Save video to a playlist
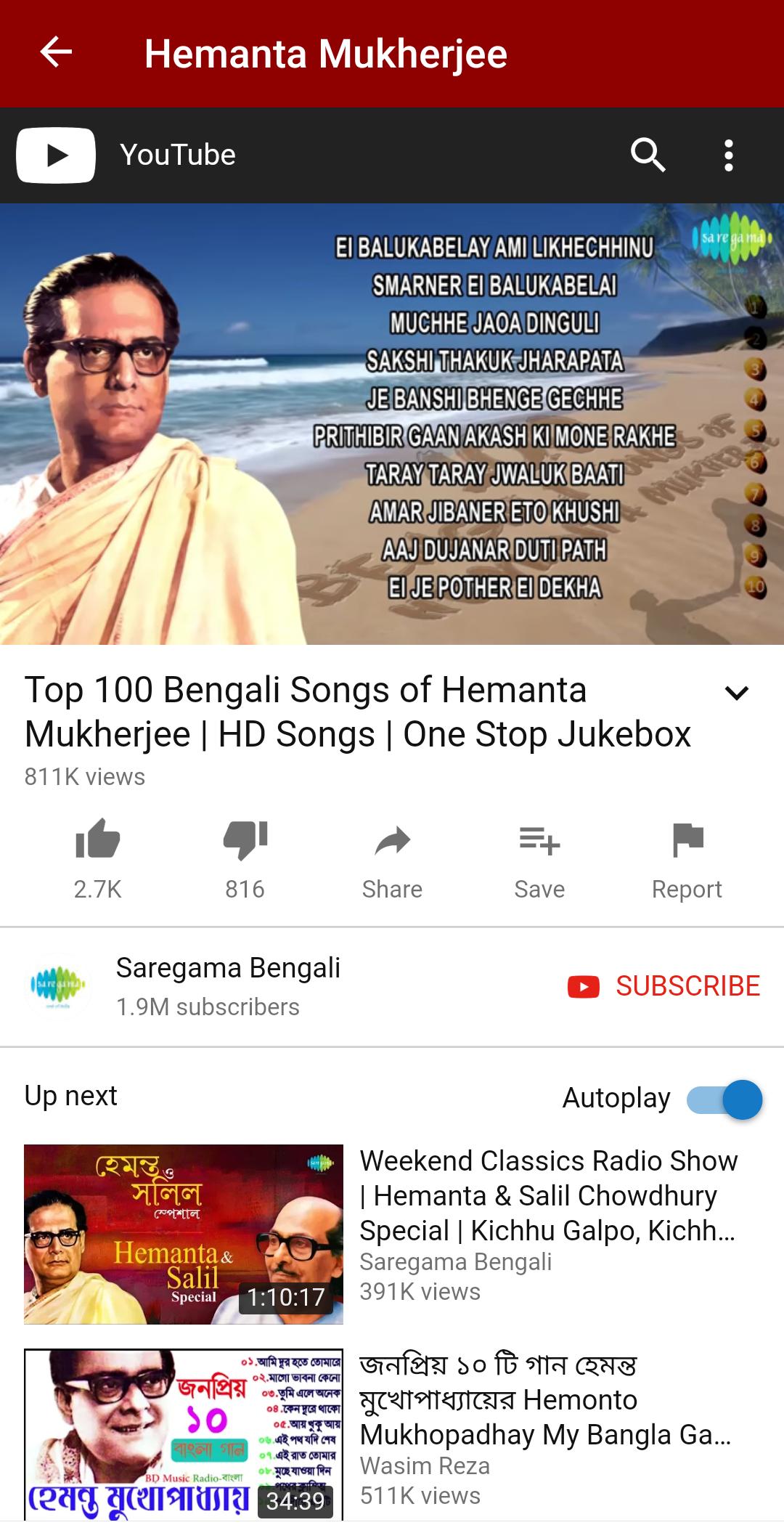 pos(539,841)
